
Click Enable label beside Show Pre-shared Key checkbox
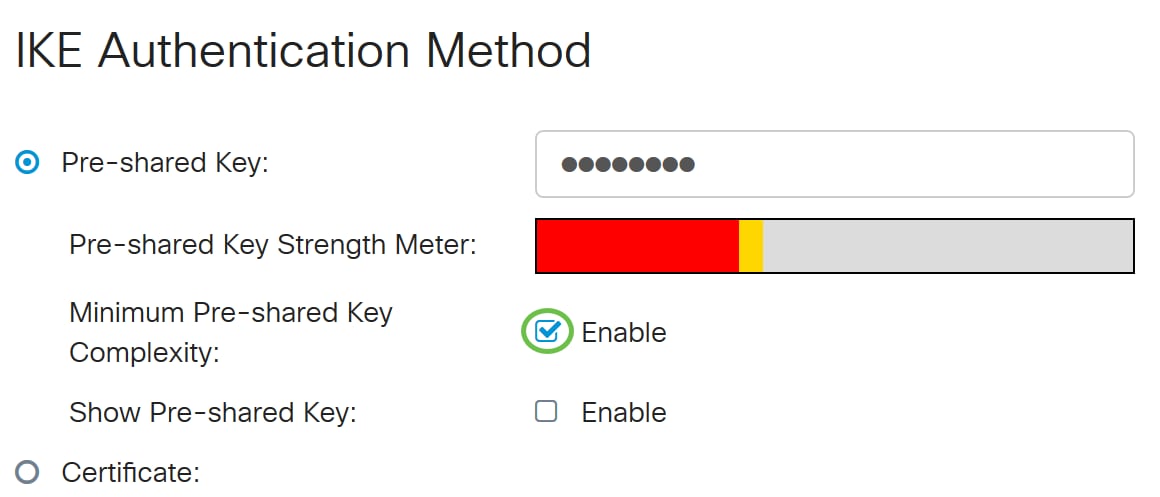tap(624, 412)
